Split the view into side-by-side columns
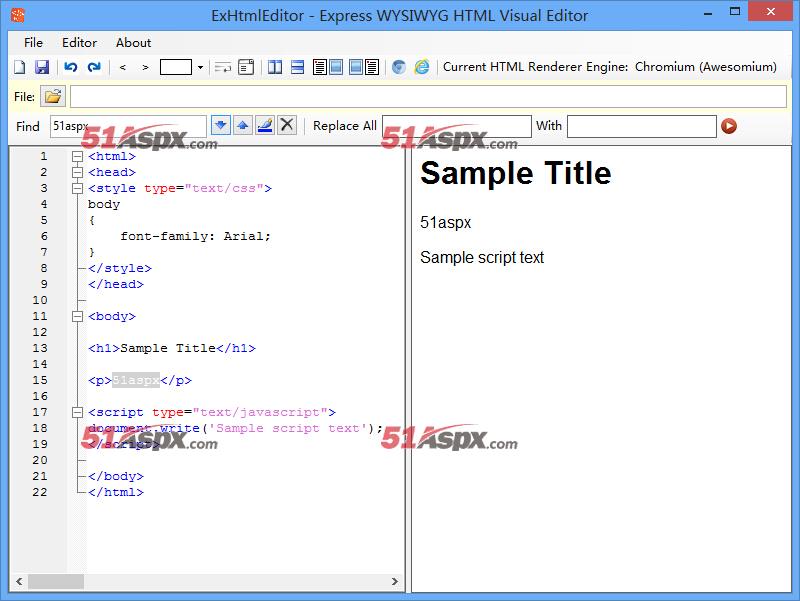Image resolution: width=800 pixels, height=601 pixels. pos(275,67)
